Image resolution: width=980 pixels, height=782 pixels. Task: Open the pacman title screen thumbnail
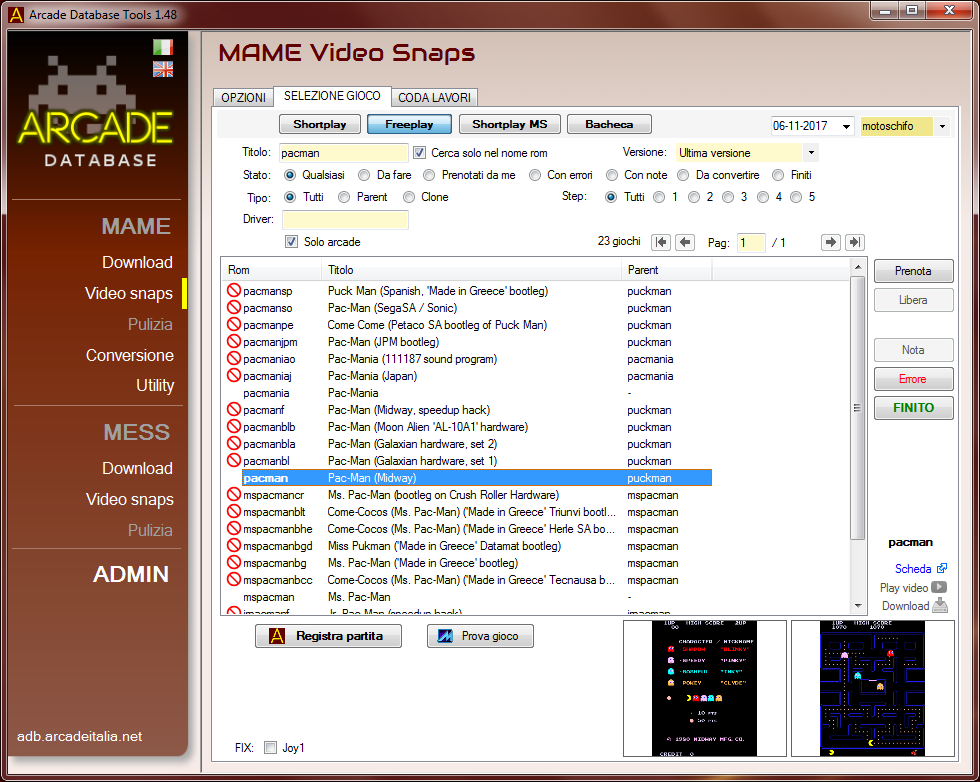[x=704, y=688]
